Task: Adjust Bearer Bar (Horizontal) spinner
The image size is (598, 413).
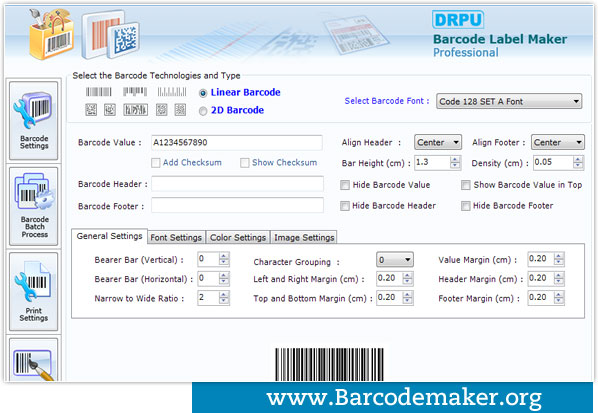Action: coord(224,279)
